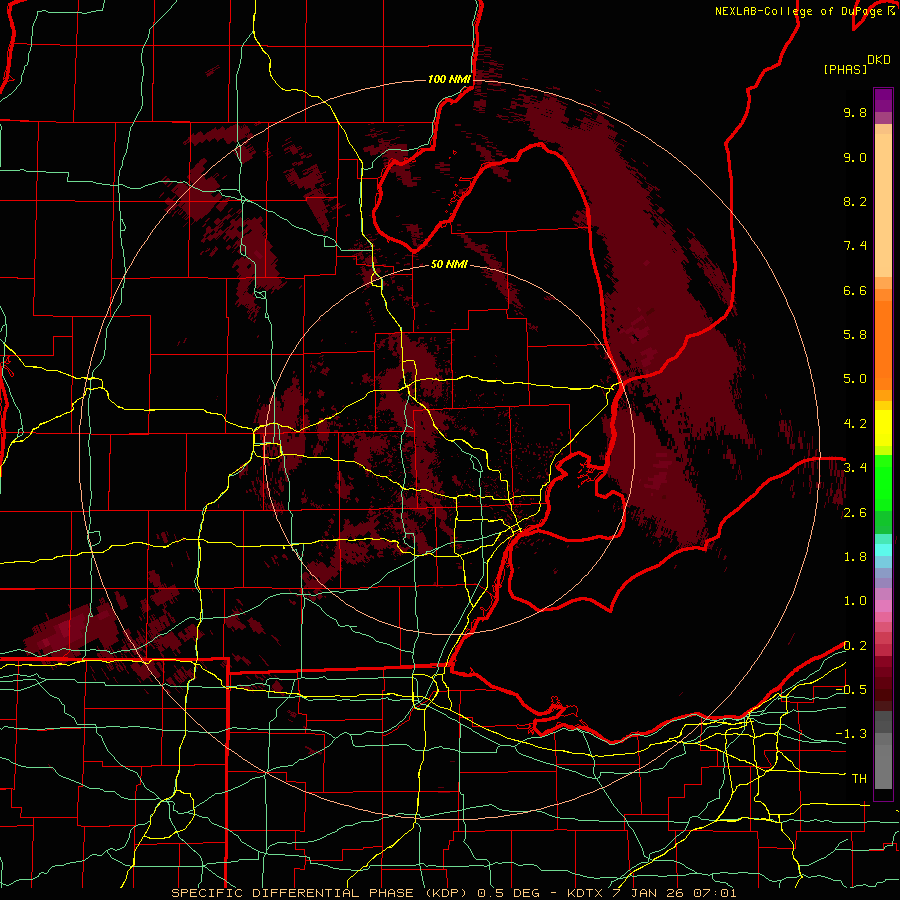
Task: Click the 7 JAN 26 date text
Action: coord(648,893)
